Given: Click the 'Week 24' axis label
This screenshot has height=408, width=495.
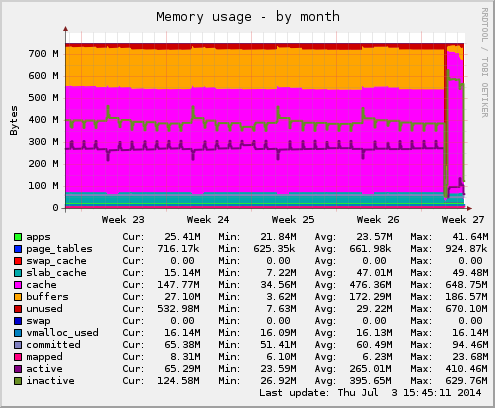Looking at the screenshot, I should (208, 220).
